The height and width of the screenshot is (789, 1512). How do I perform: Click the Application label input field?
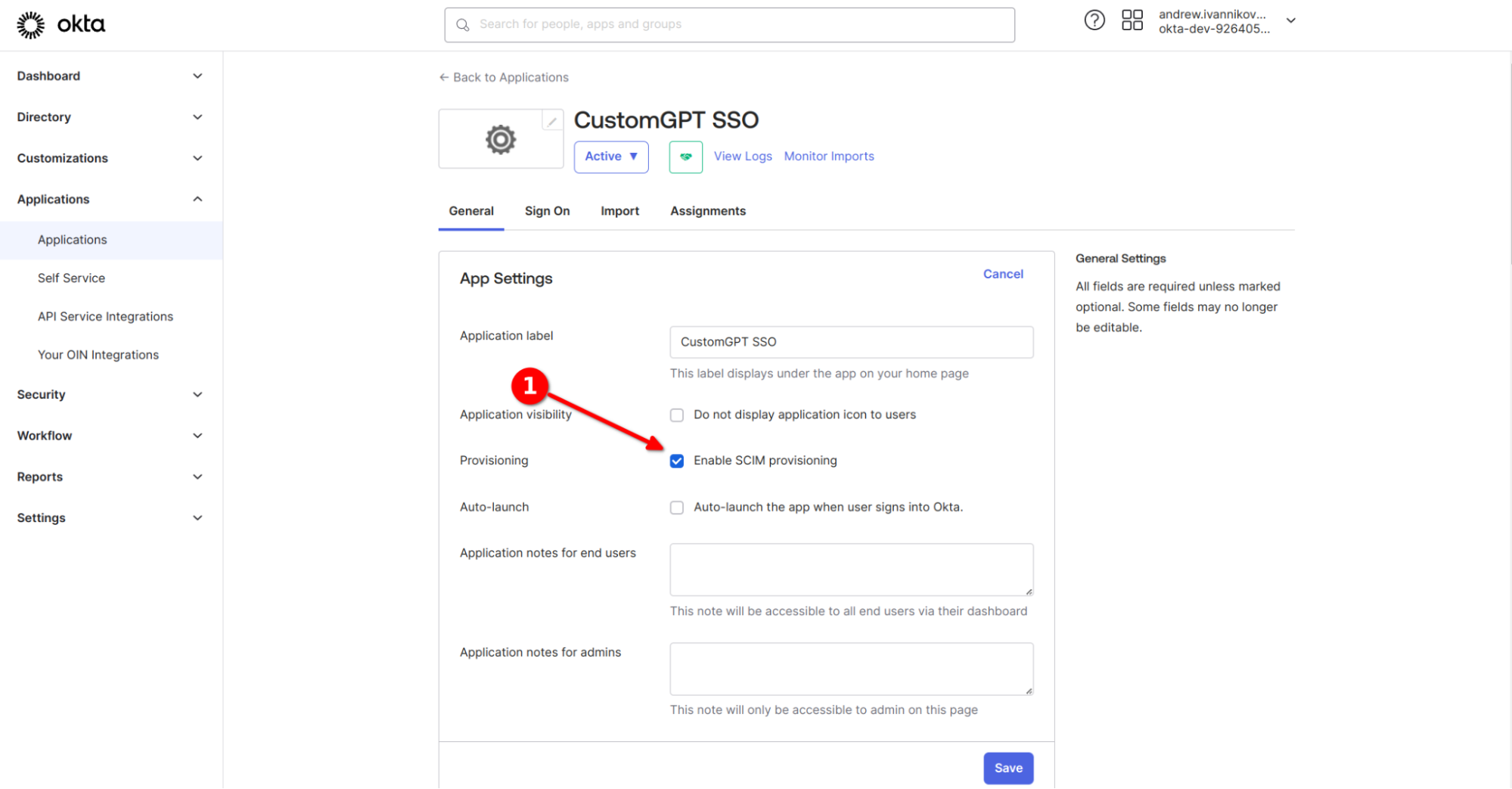[851, 342]
